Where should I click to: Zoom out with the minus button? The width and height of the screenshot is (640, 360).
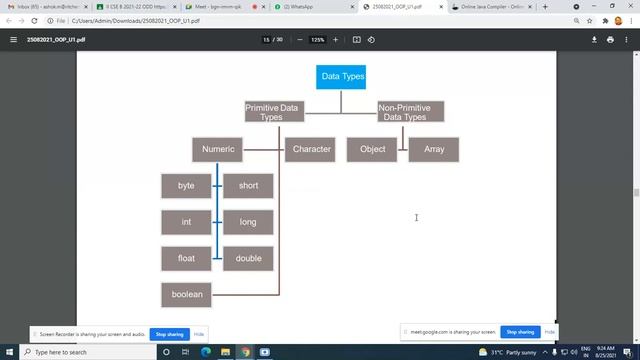coord(300,40)
